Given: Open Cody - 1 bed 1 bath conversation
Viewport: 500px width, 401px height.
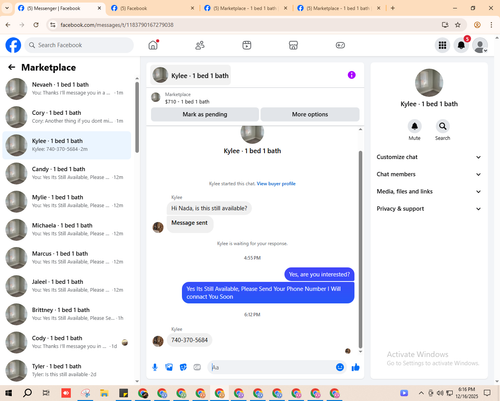Looking at the screenshot, I should coord(67,342).
